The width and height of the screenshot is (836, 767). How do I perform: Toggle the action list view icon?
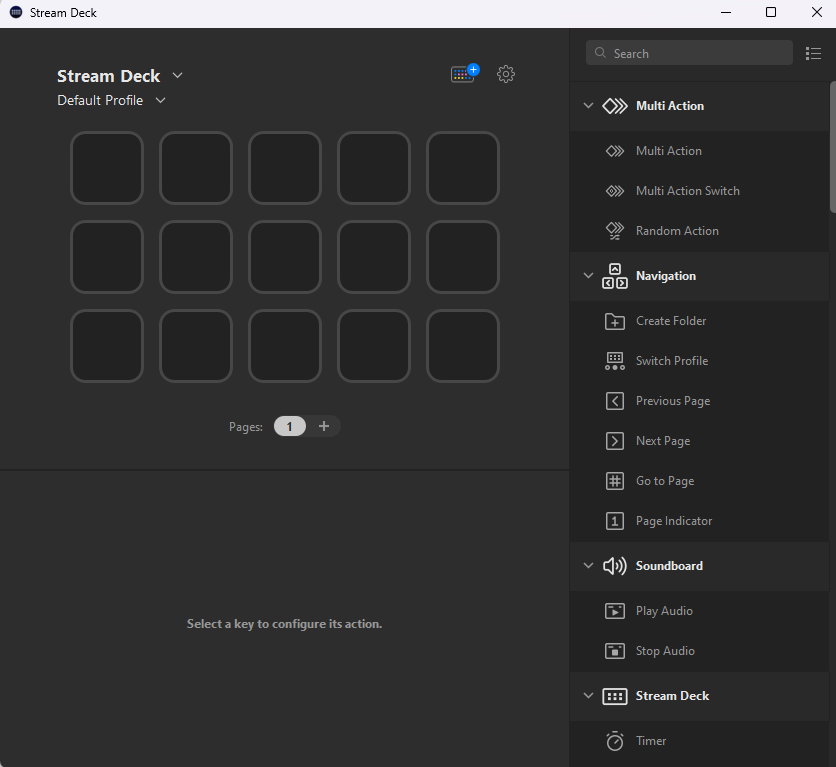pyautogui.click(x=813, y=53)
